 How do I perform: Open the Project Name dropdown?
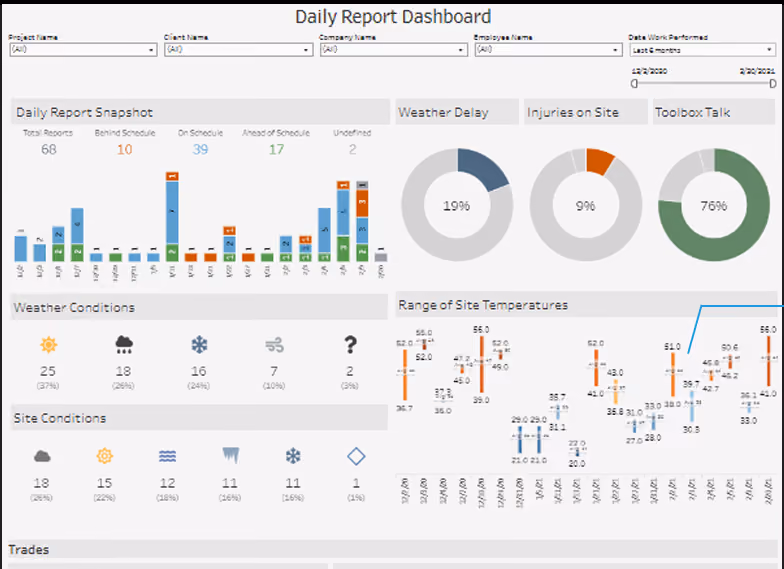point(83,50)
